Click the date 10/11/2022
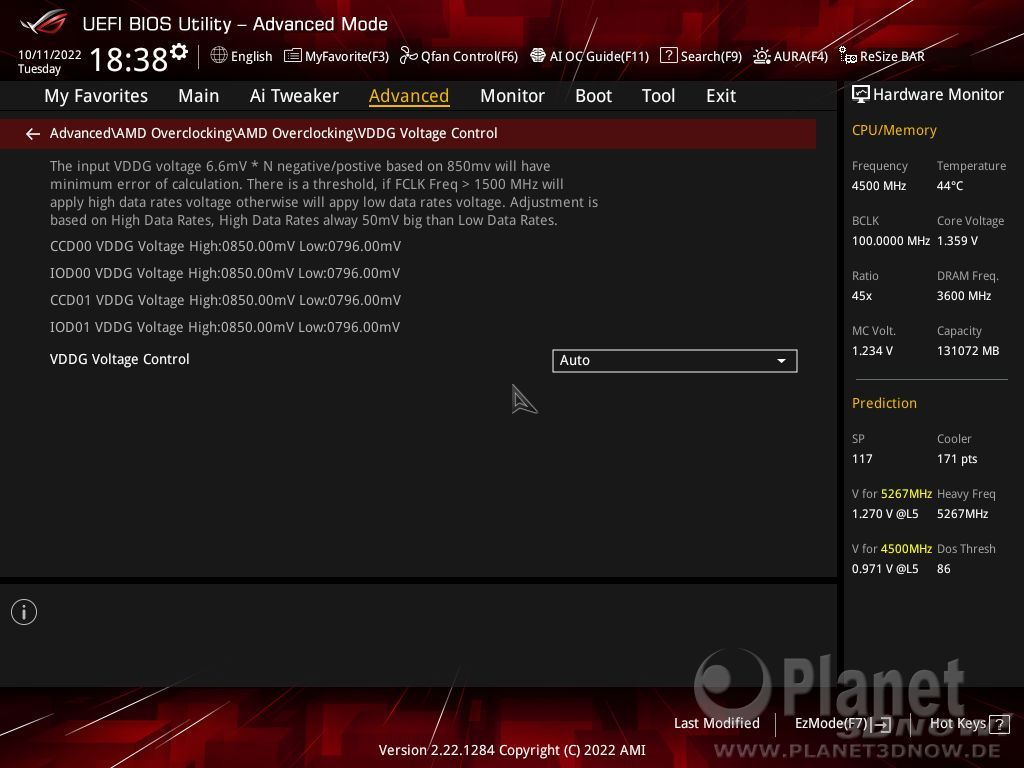 coord(50,55)
